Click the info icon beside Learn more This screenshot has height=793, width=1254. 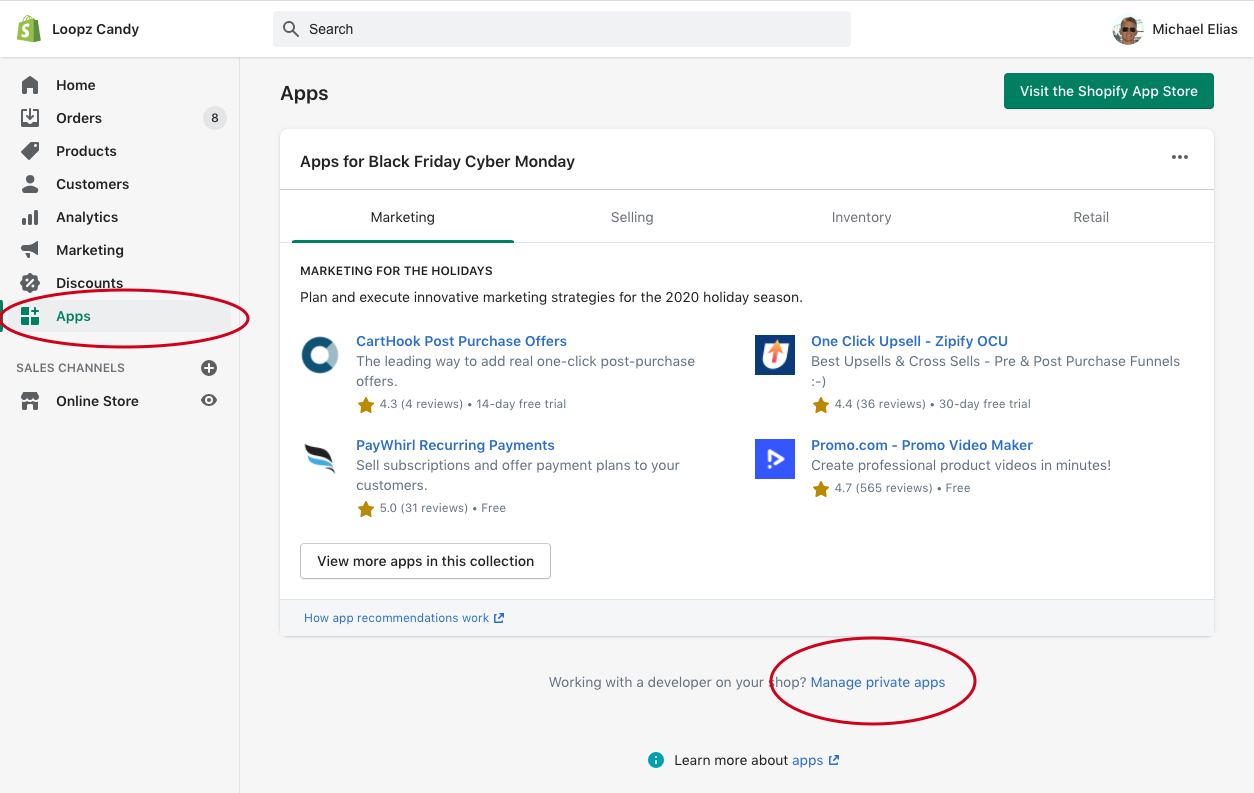coord(656,760)
